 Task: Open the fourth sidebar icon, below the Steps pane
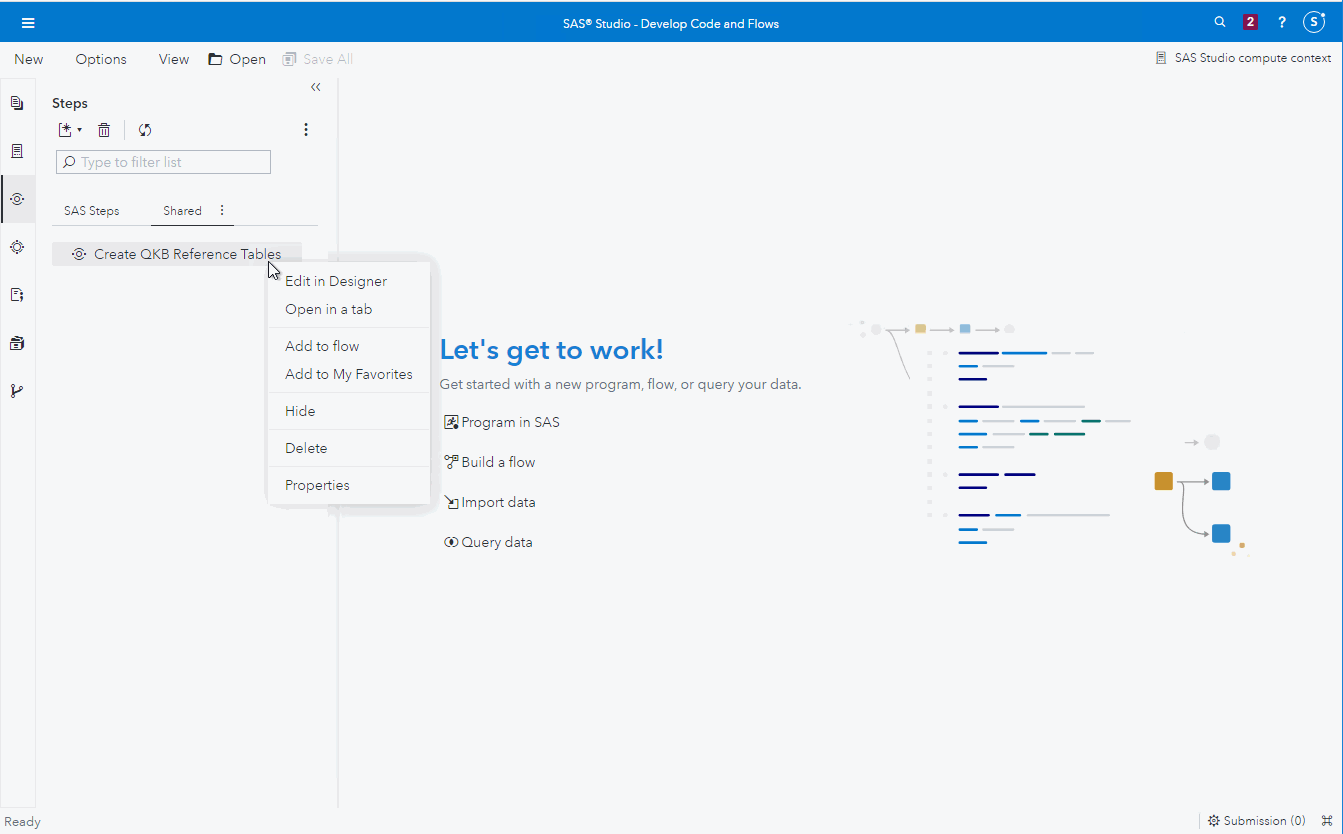pyautogui.click(x=17, y=247)
